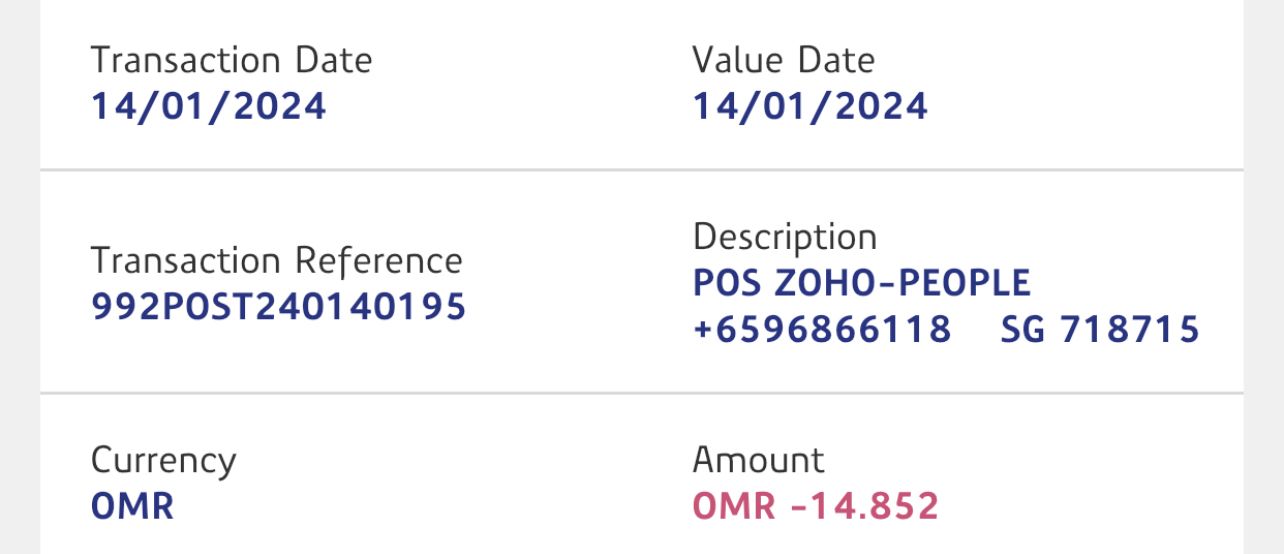Screen dimensions: 1284x554
Task: Select the OMR value under Currency
Action: pos(132,506)
